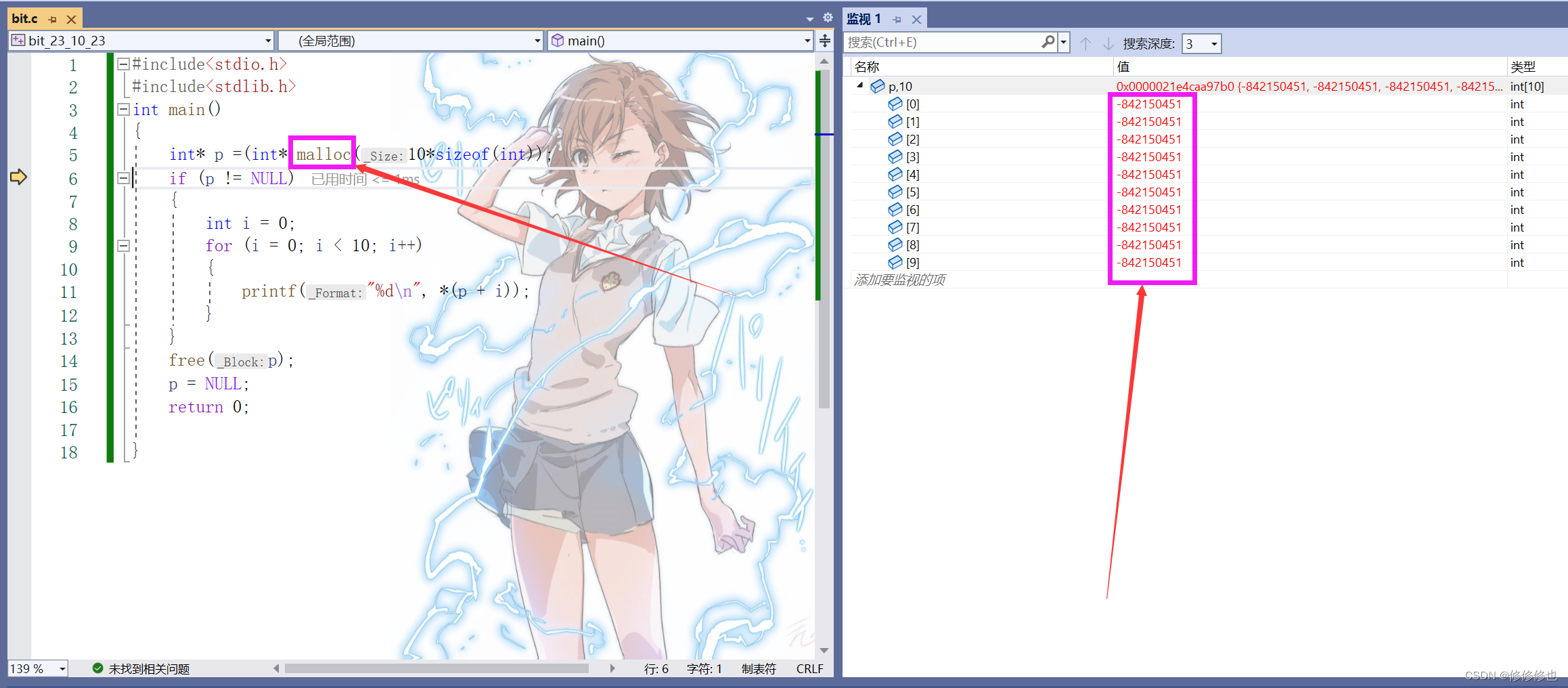
Task: Click the split editor window icon
Action: [825, 41]
